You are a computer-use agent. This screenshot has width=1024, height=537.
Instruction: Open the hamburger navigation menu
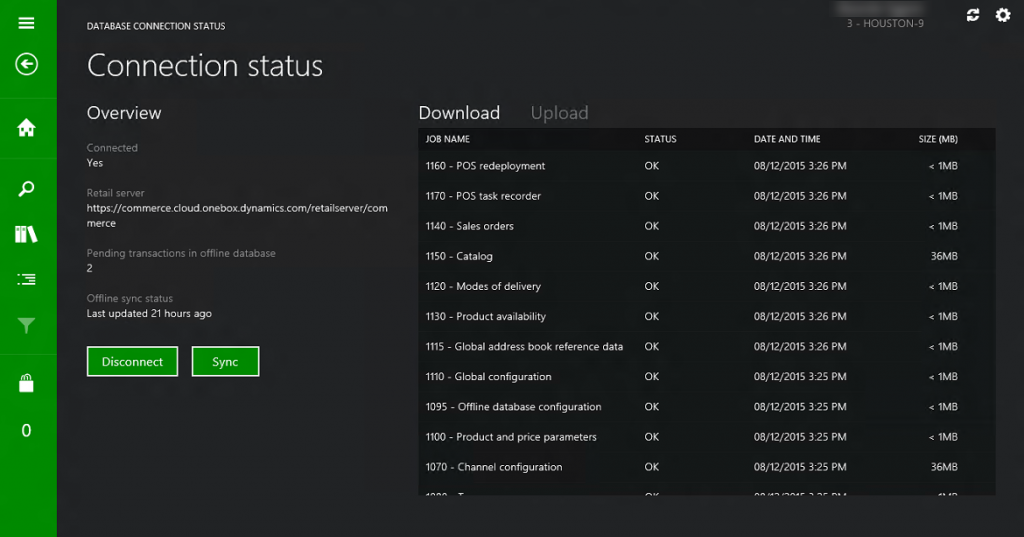[27, 23]
